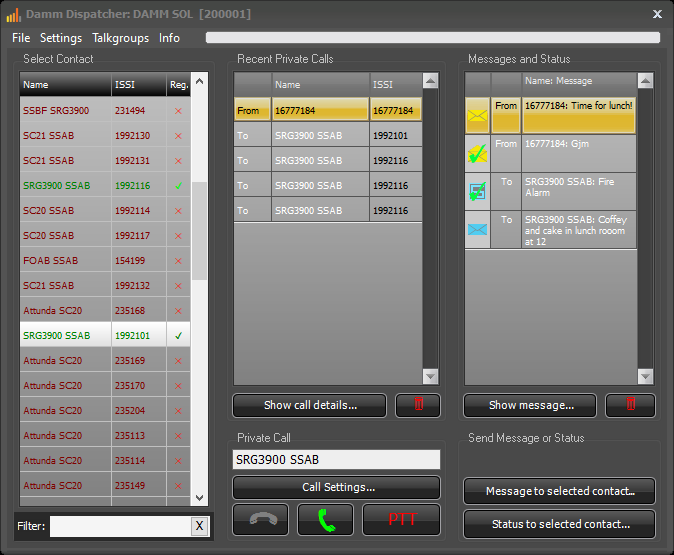This screenshot has height=555, width=674.
Task: Delete selected call with red trash icon
Action: click(x=417, y=405)
